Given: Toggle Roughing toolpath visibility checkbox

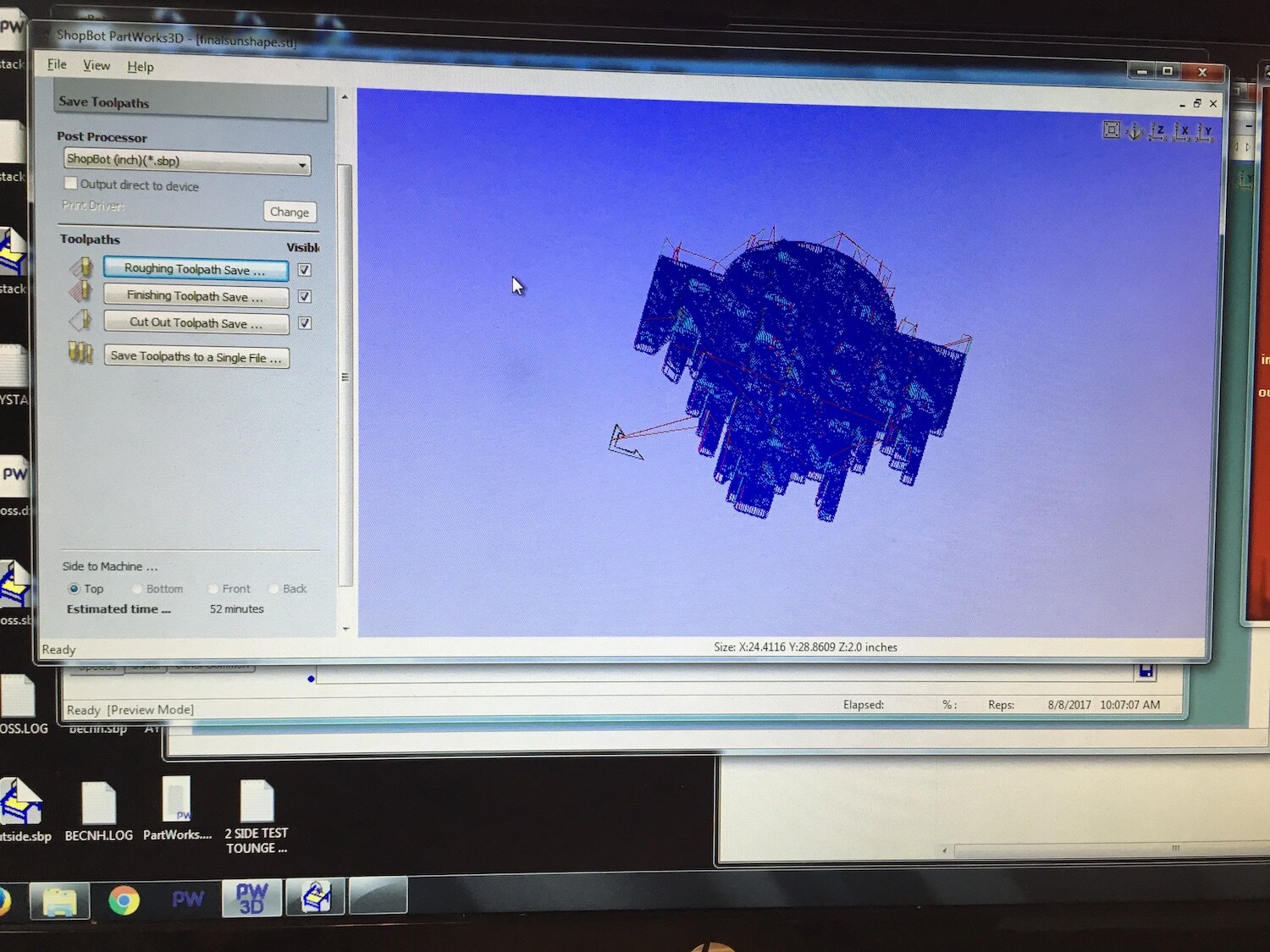Looking at the screenshot, I should point(305,270).
